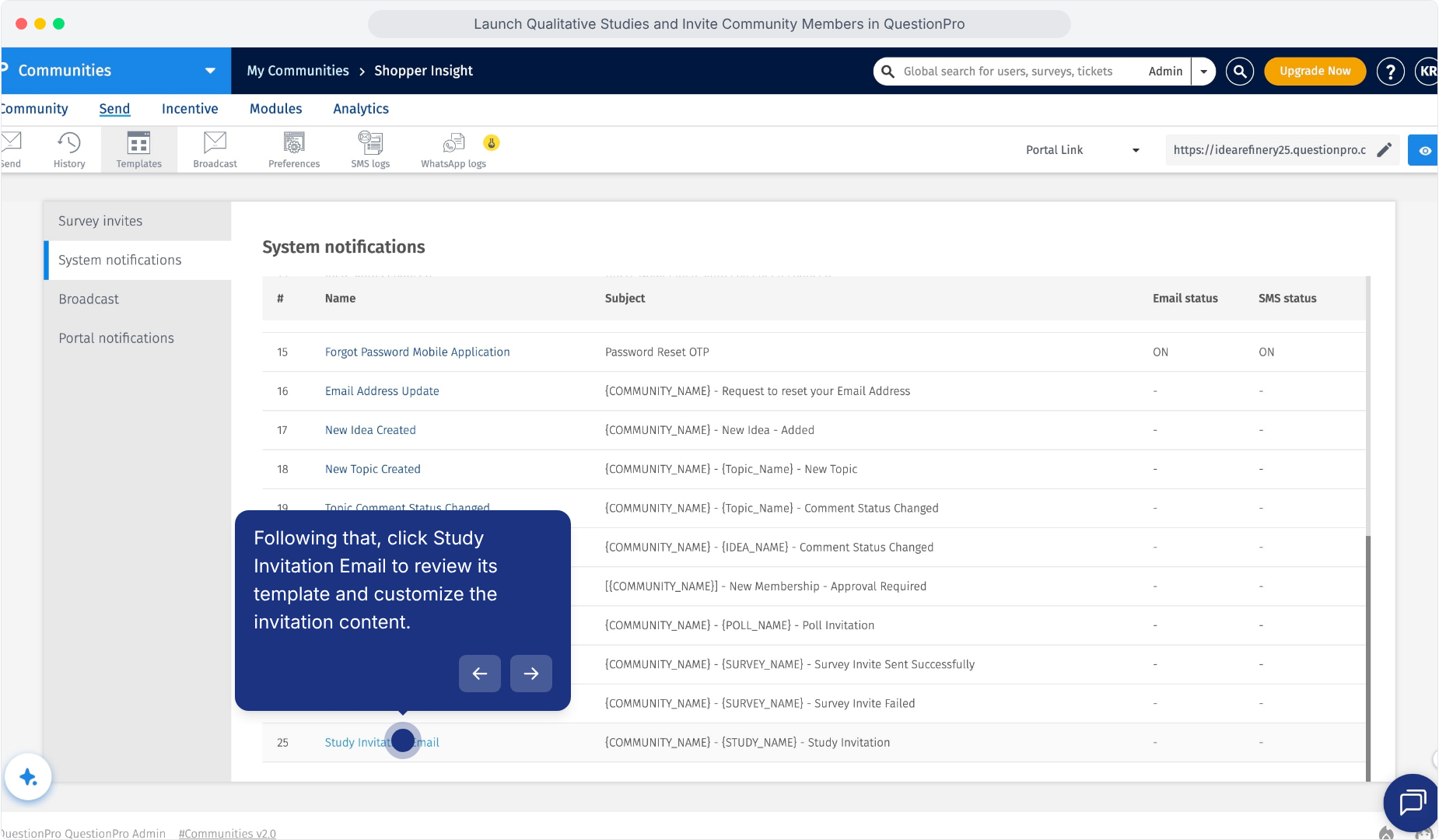Image resolution: width=1439 pixels, height=840 pixels.
Task: Open Study Invitation Email template
Action: click(x=382, y=742)
